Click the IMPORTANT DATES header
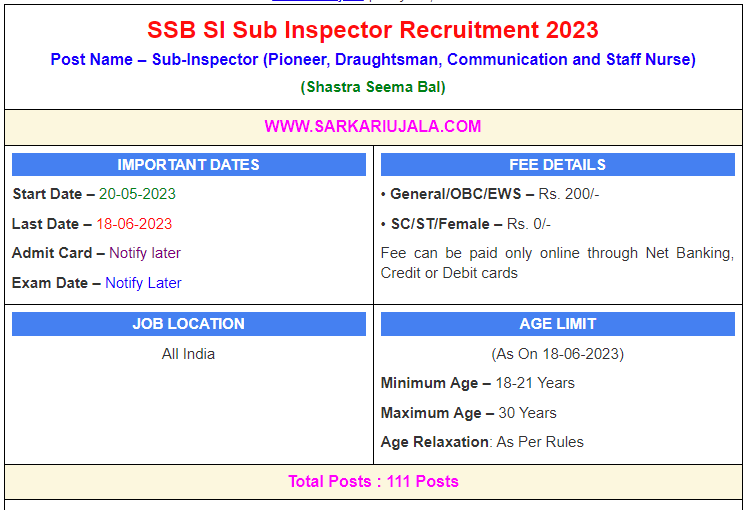 [188, 165]
